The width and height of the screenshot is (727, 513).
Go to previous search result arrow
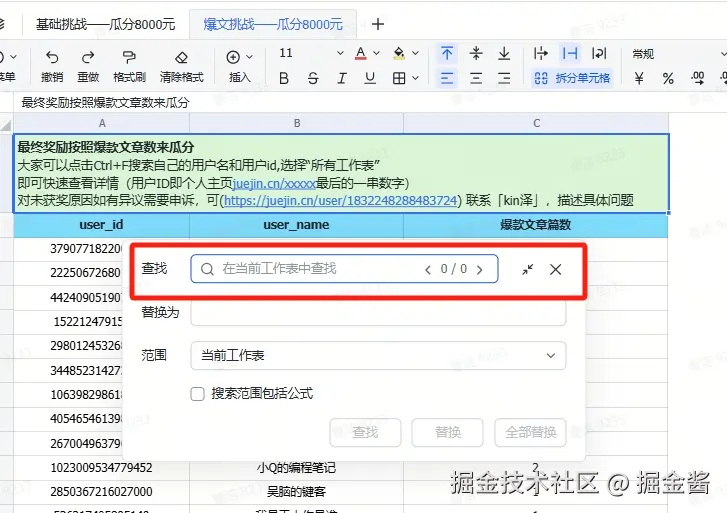[428, 269]
